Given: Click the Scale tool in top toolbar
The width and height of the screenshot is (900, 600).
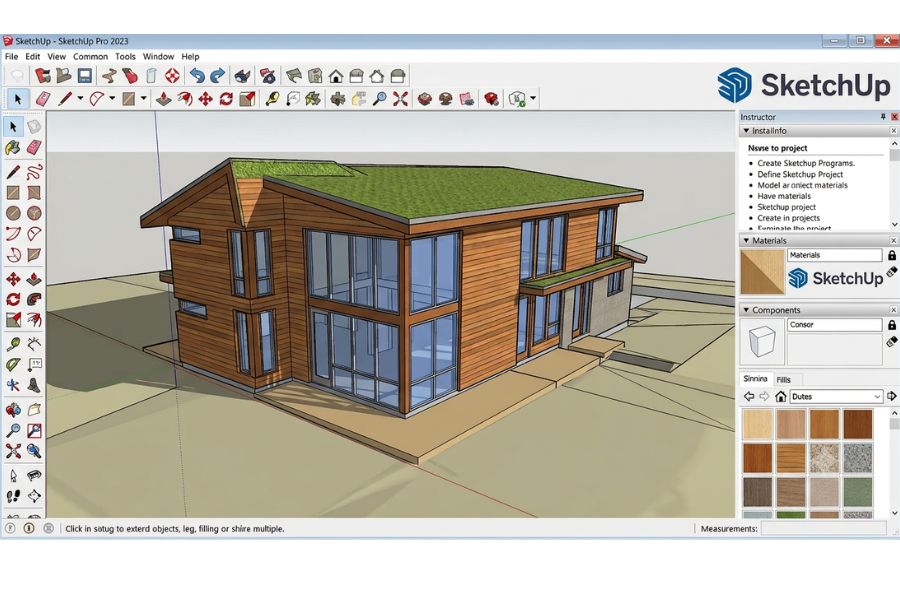Looking at the screenshot, I should click(247, 99).
